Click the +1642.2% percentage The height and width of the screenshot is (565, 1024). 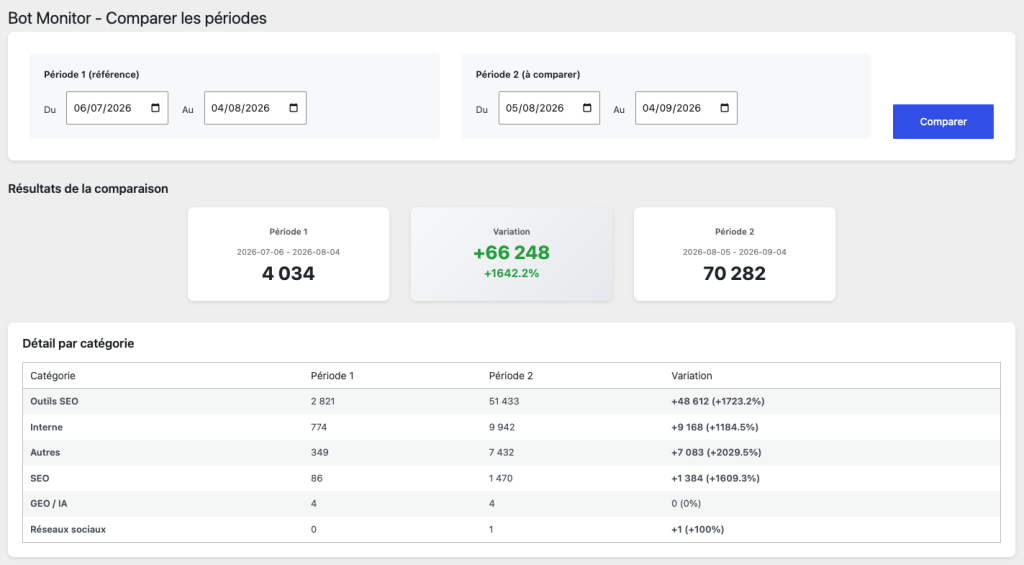511,273
